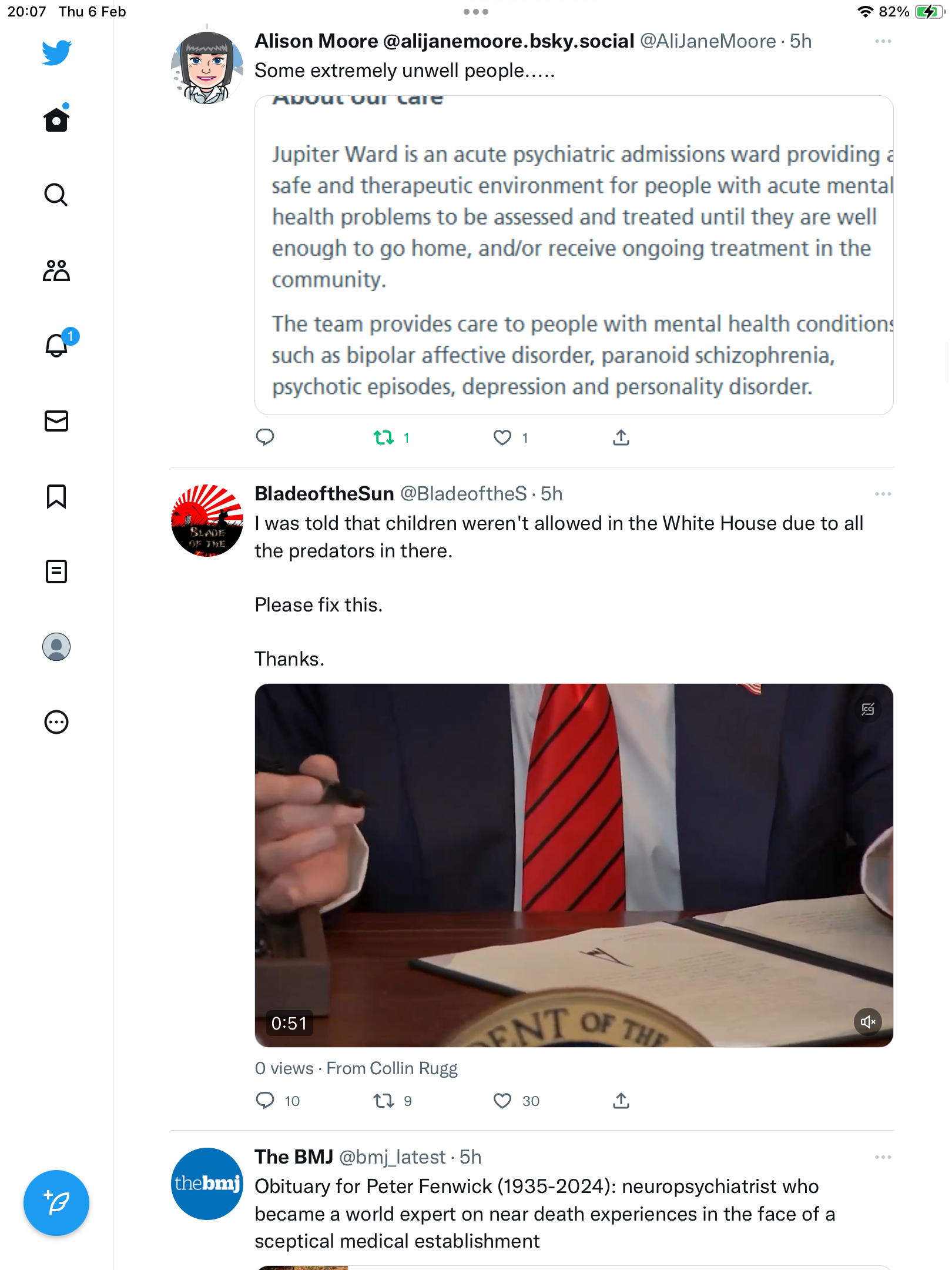
Task: Play the White House signing video
Action: [574, 865]
